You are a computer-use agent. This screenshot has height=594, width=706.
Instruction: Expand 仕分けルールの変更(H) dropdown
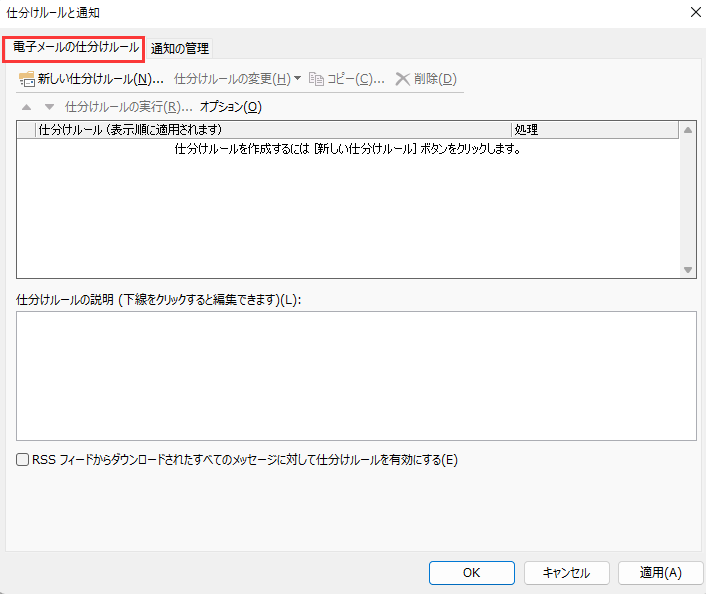(x=237, y=79)
